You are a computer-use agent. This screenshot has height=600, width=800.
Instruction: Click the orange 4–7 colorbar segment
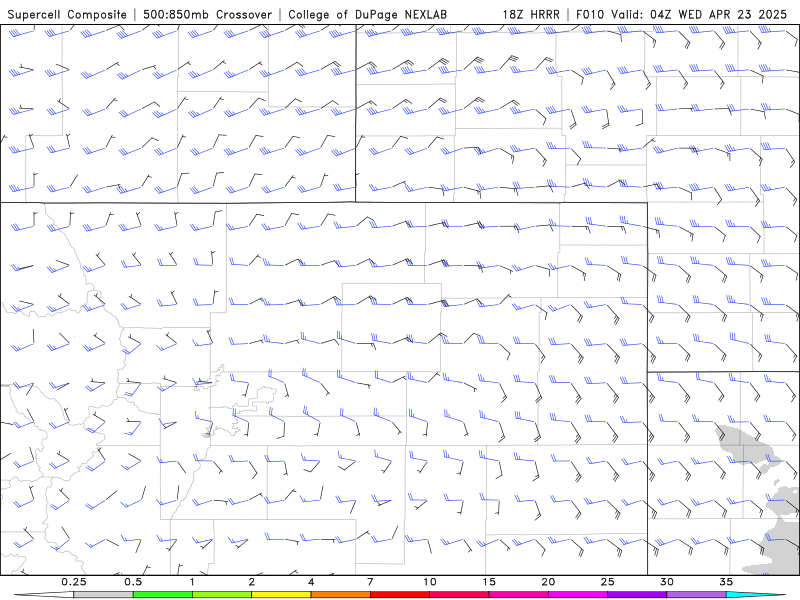340,595
